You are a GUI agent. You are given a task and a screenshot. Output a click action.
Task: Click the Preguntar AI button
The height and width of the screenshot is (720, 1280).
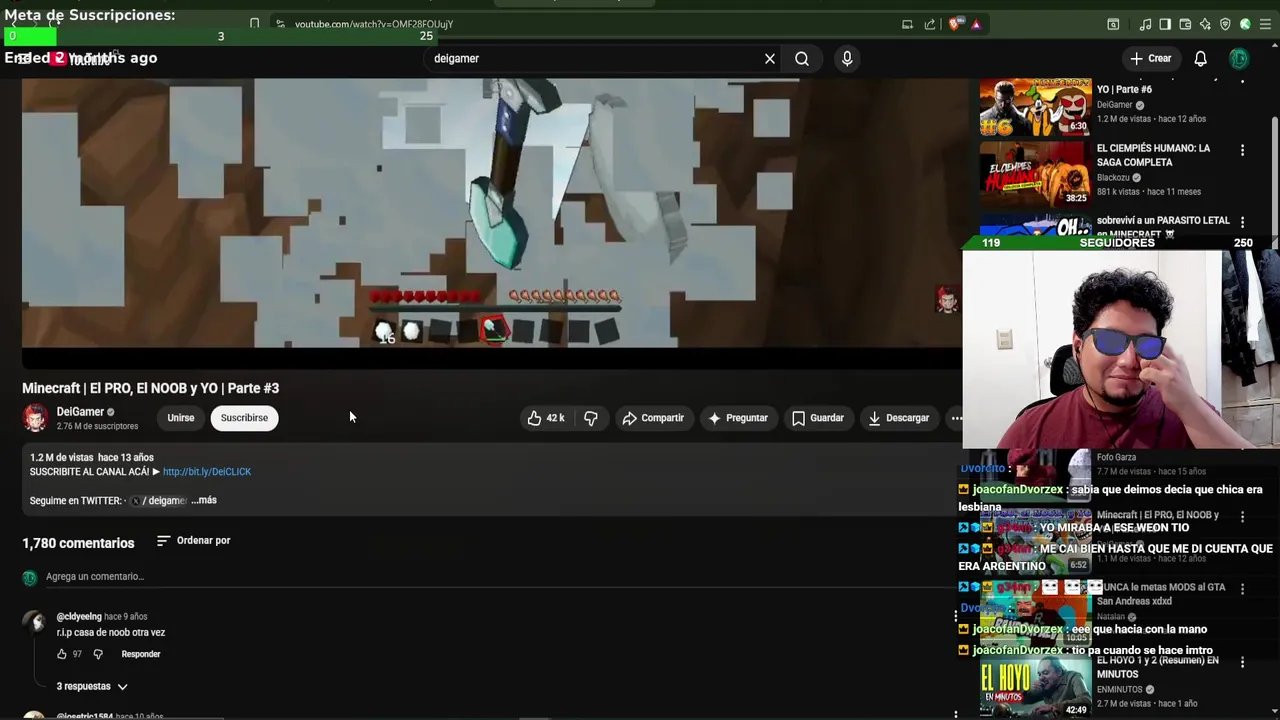pos(738,418)
